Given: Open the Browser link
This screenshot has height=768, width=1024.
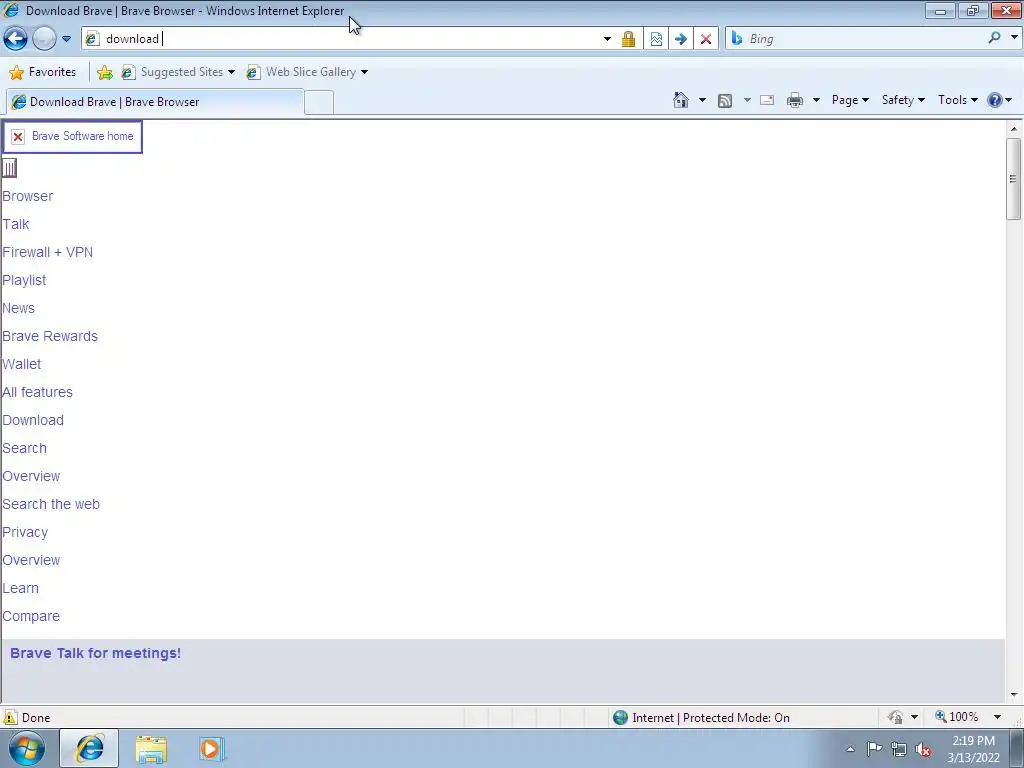Looking at the screenshot, I should [x=27, y=196].
